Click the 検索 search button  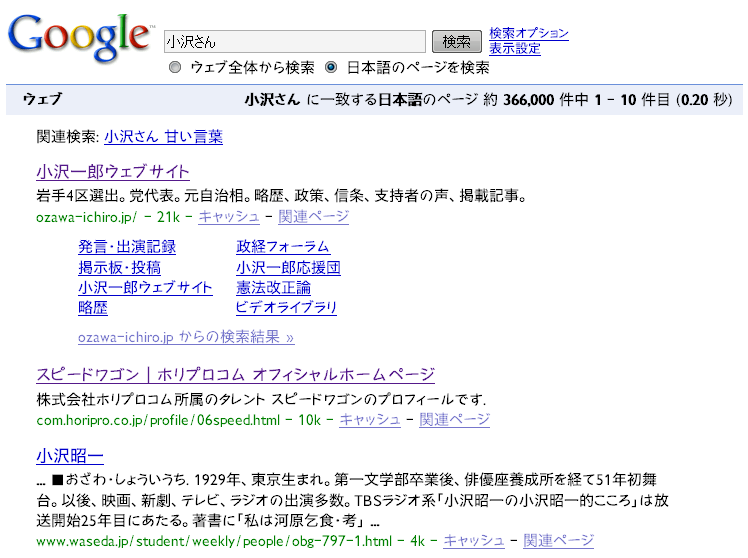click(457, 41)
